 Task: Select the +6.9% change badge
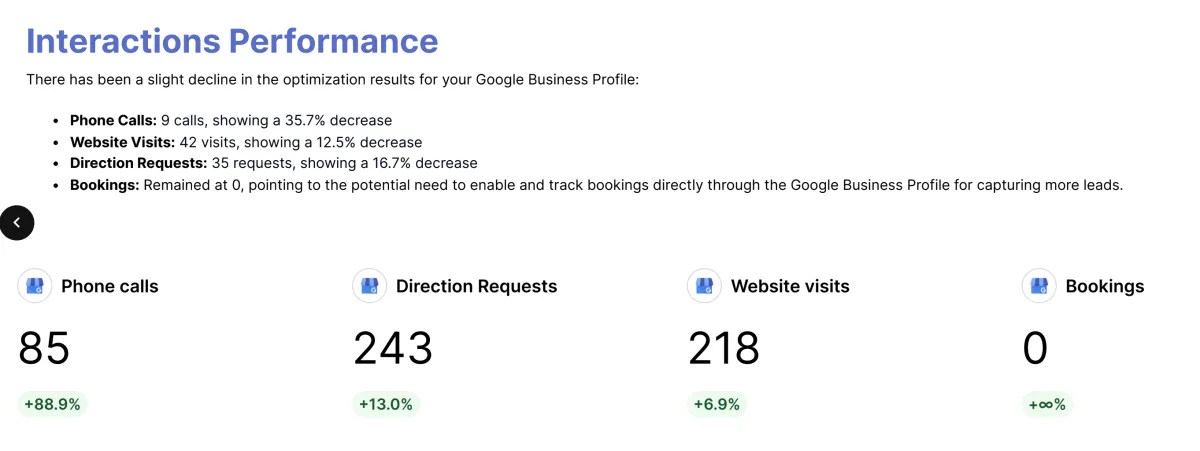717,404
